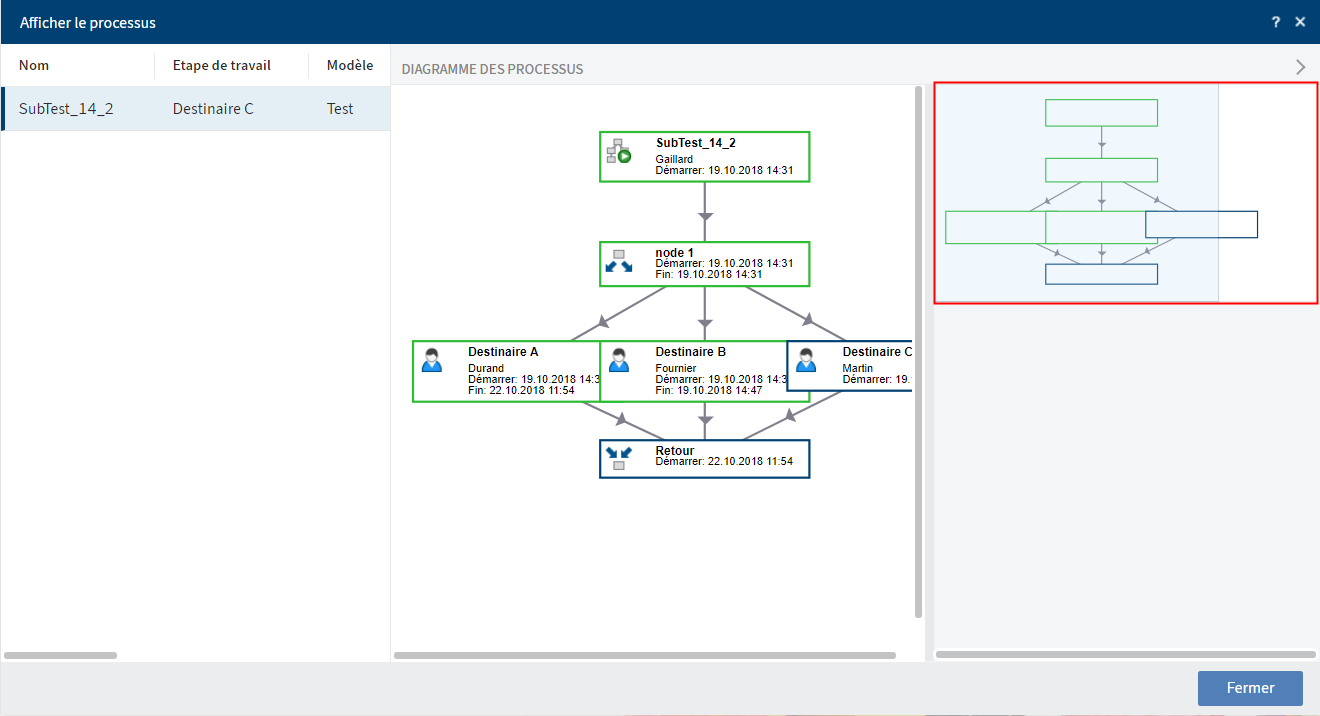Select the Retour node title
Image resolution: width=1320 pixels, height=716 pixels.
(675, 451)
